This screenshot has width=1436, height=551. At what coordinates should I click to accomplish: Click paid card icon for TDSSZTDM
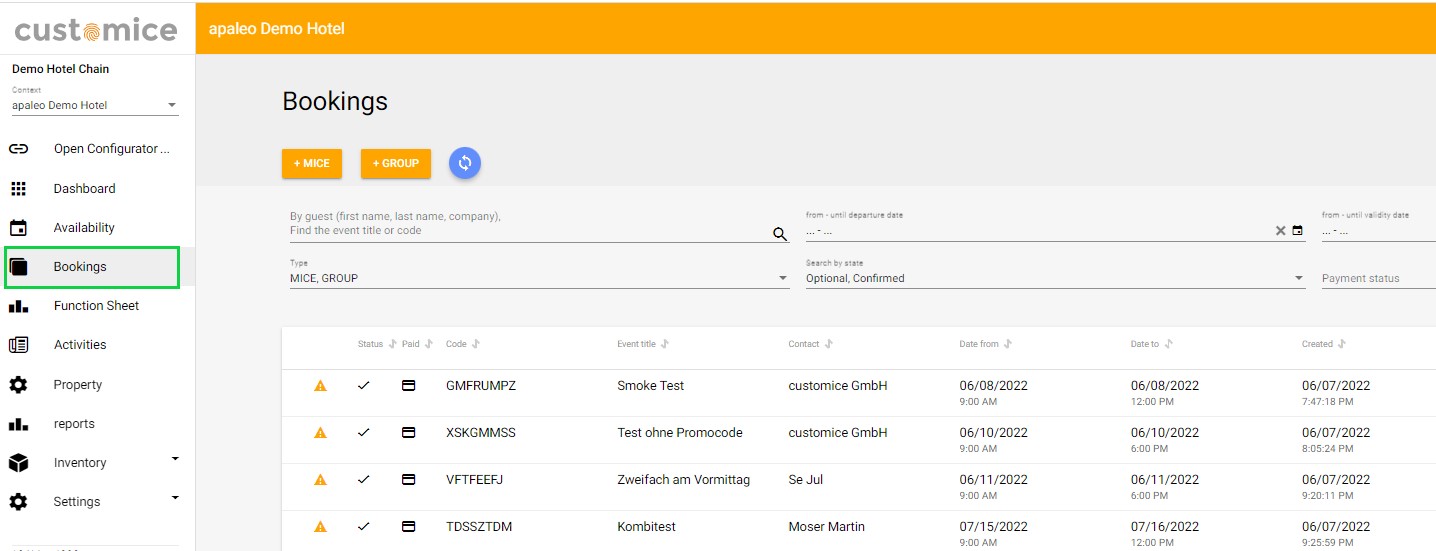click(408, 526)
